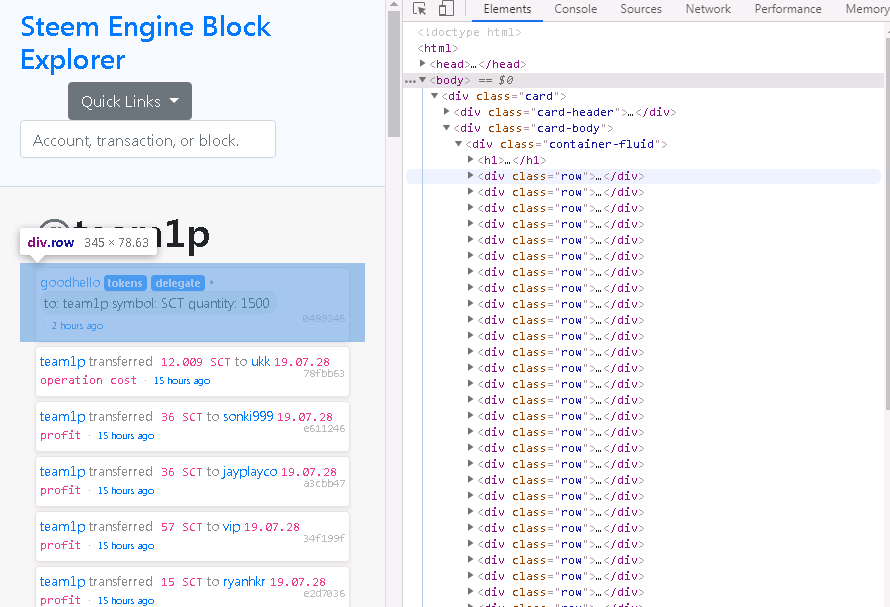Open the ukk account link
This screenshot has width=890, height=607.
pos(261,362)
